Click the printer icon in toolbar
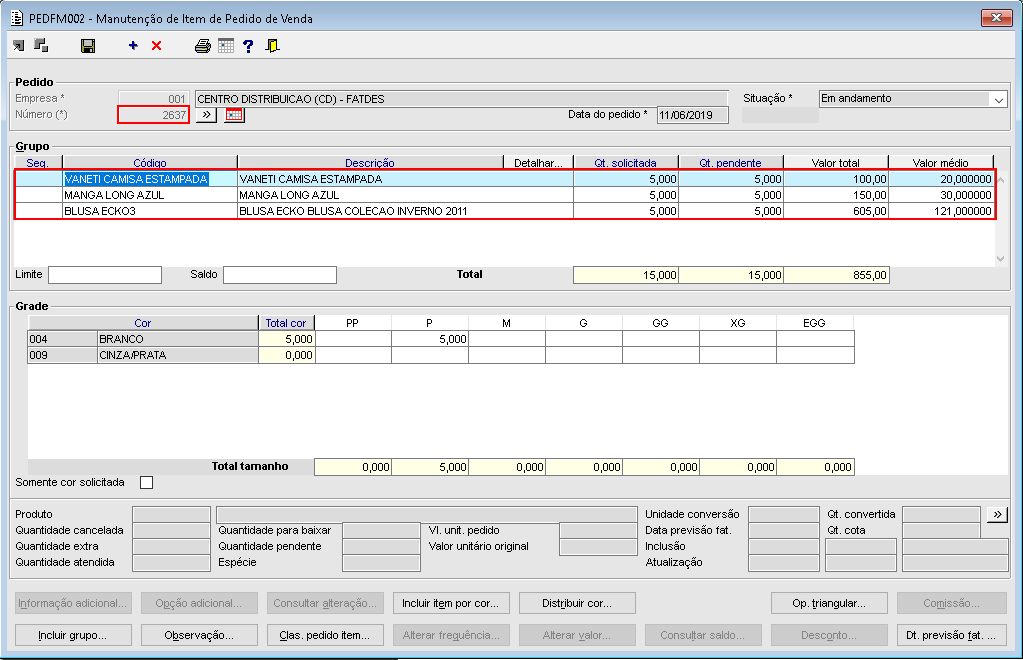1023x660 pixels. click(203, 45)
